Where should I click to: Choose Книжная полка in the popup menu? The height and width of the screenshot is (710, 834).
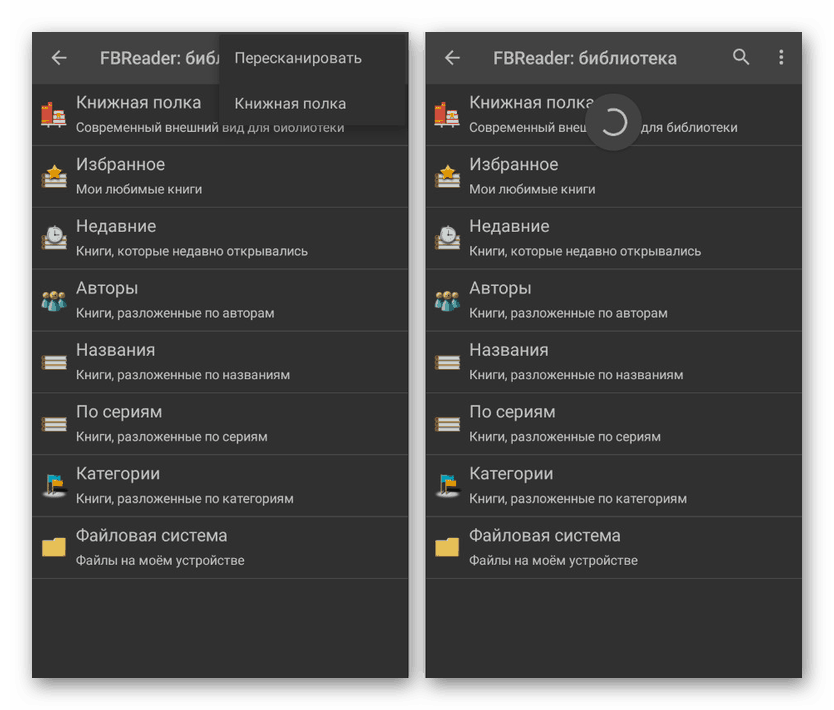click(x=290, y=103)
